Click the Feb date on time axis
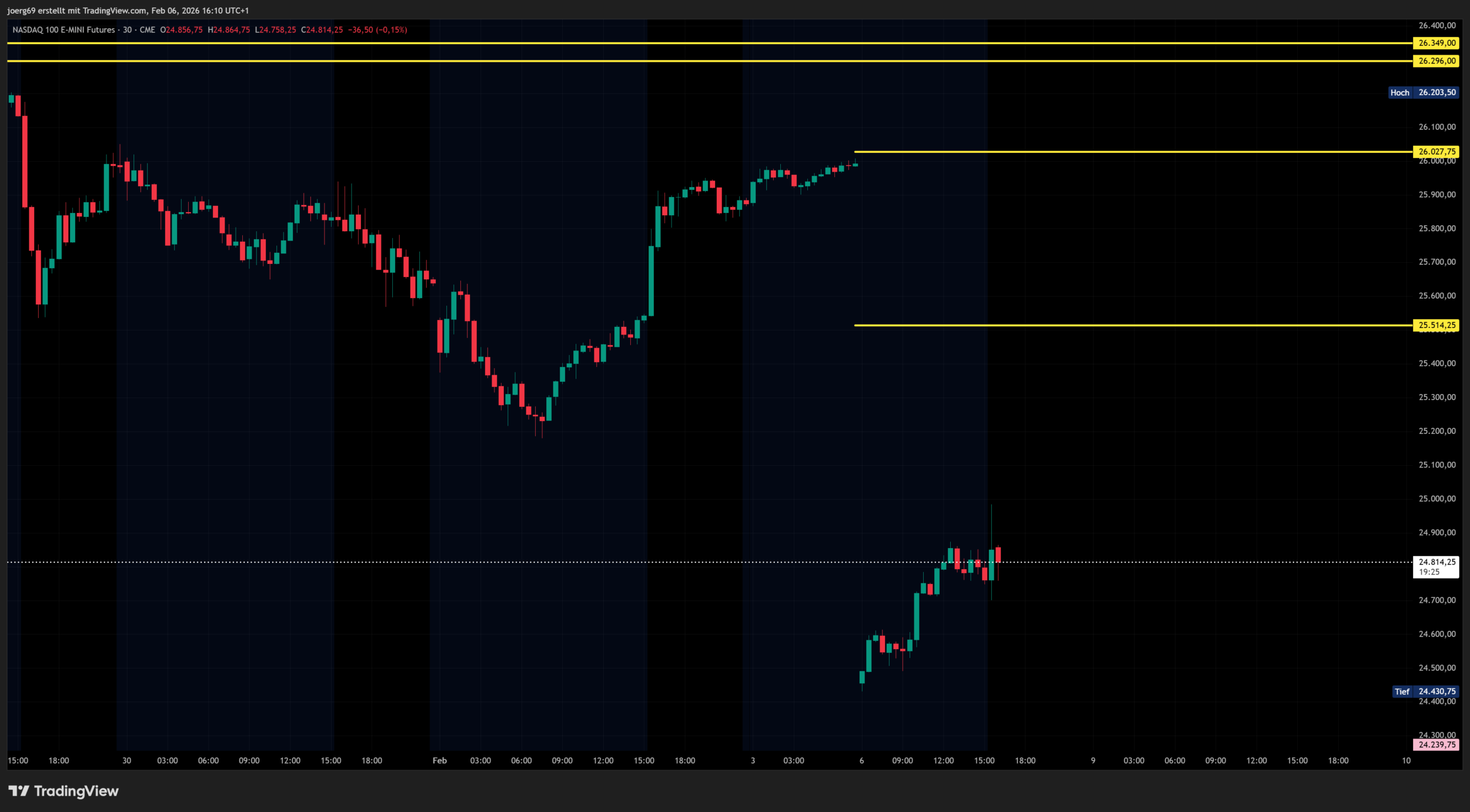The width and height of the screenshot is (1470, 812). 440,761
